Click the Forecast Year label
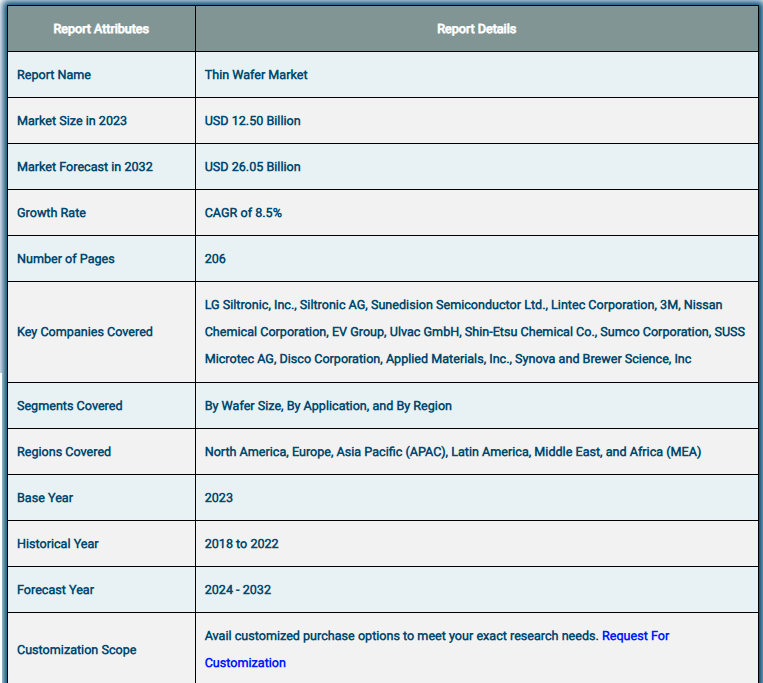 pyautogui.click(x=55, y=590)
